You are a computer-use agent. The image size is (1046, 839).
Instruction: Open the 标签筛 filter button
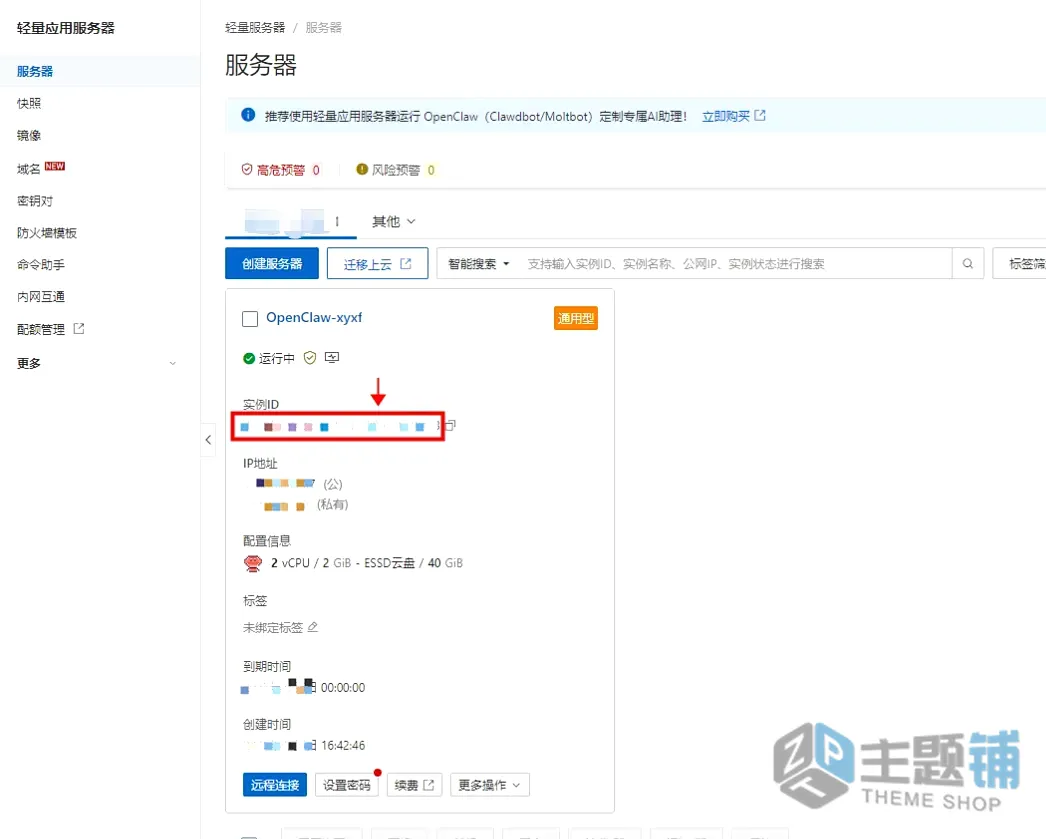1021,263
